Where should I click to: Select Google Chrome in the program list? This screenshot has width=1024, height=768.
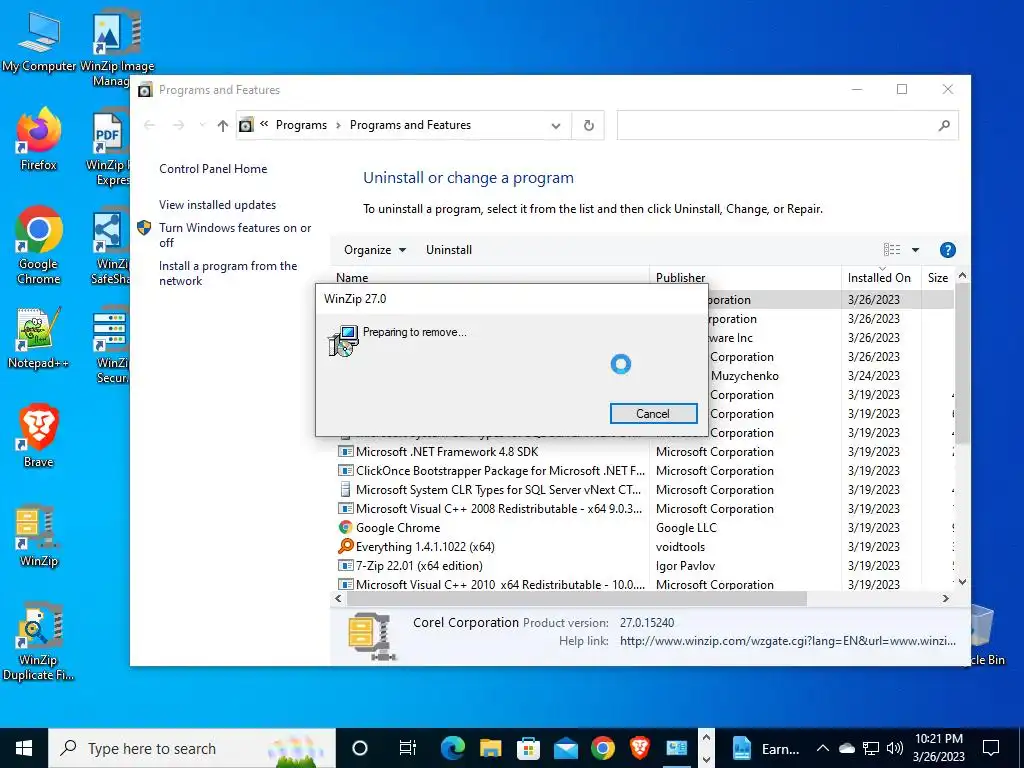pos(643,528)
